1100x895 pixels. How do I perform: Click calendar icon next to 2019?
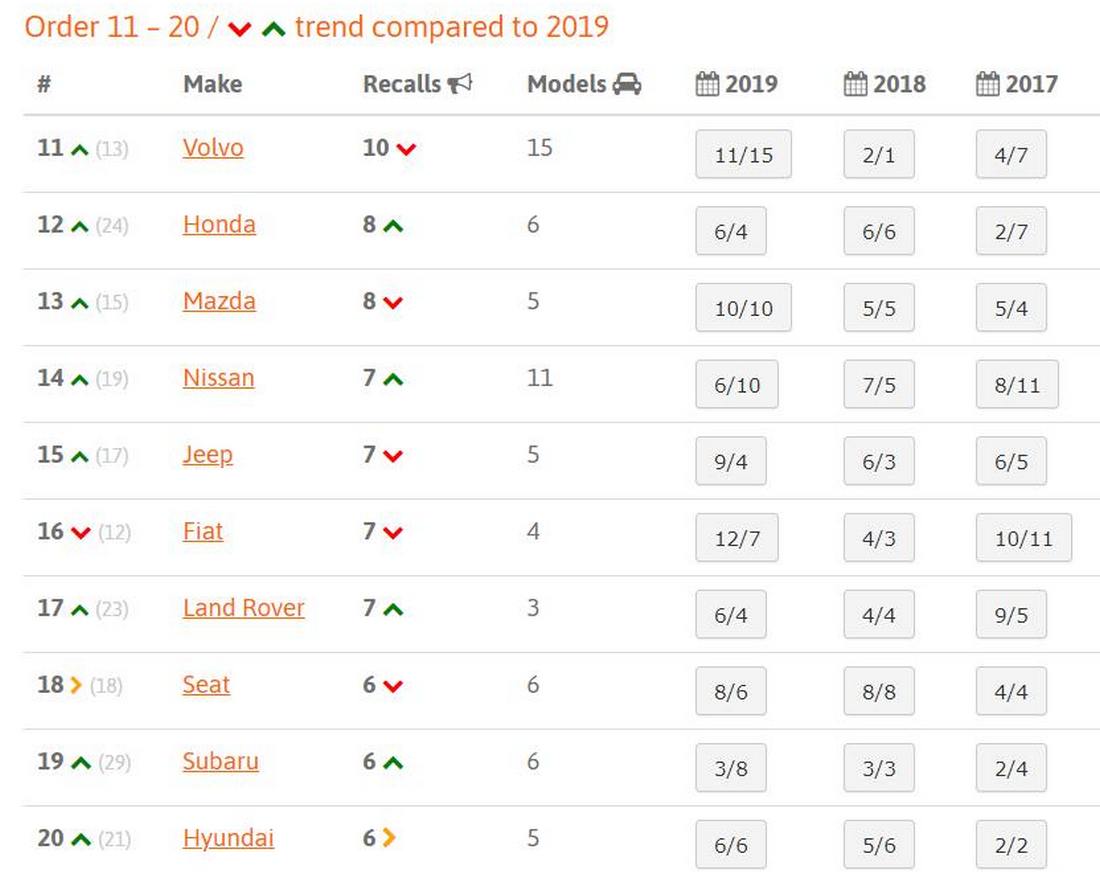(707, 84)
